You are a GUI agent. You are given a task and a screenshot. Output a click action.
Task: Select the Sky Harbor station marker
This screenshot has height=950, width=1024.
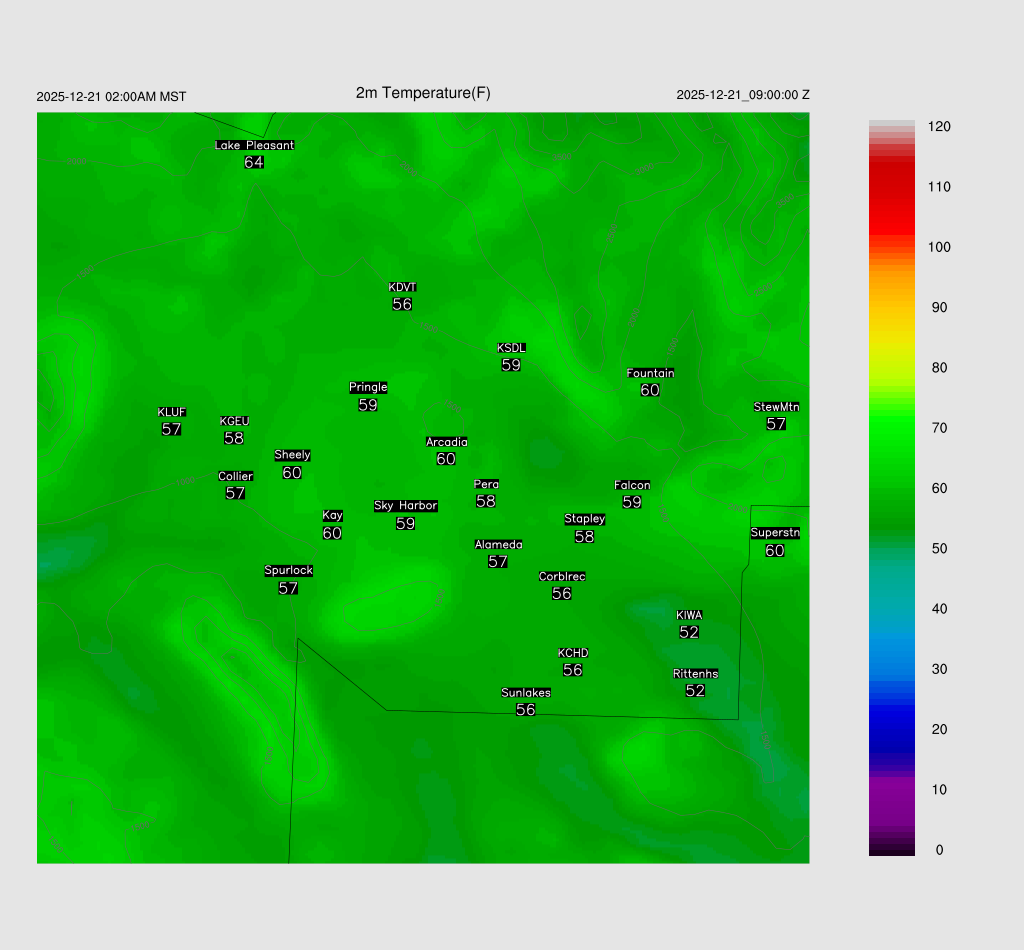(405, 506)
